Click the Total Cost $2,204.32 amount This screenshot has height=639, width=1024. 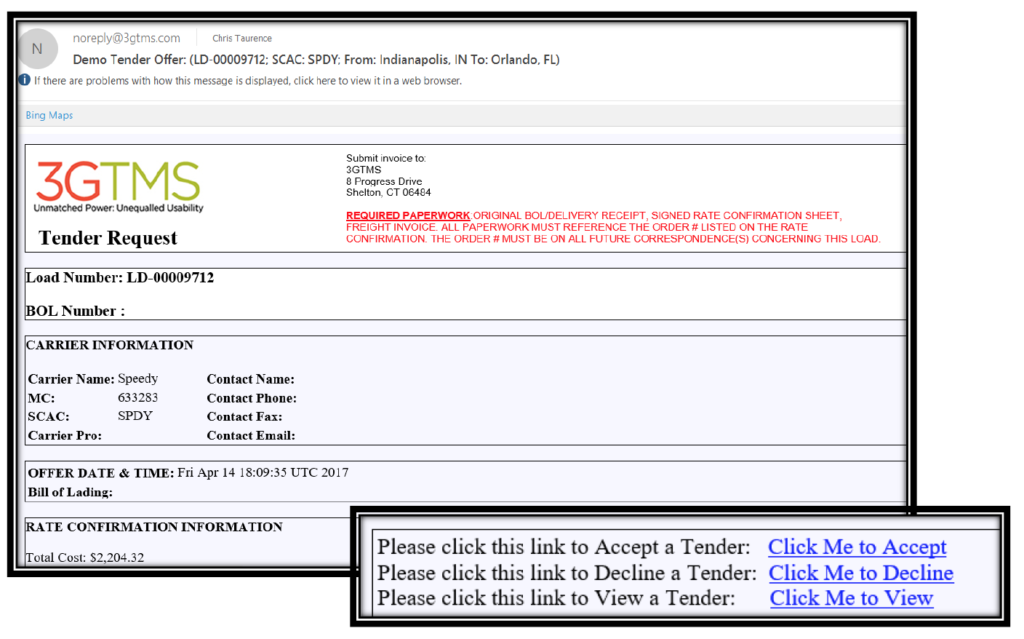85,557
